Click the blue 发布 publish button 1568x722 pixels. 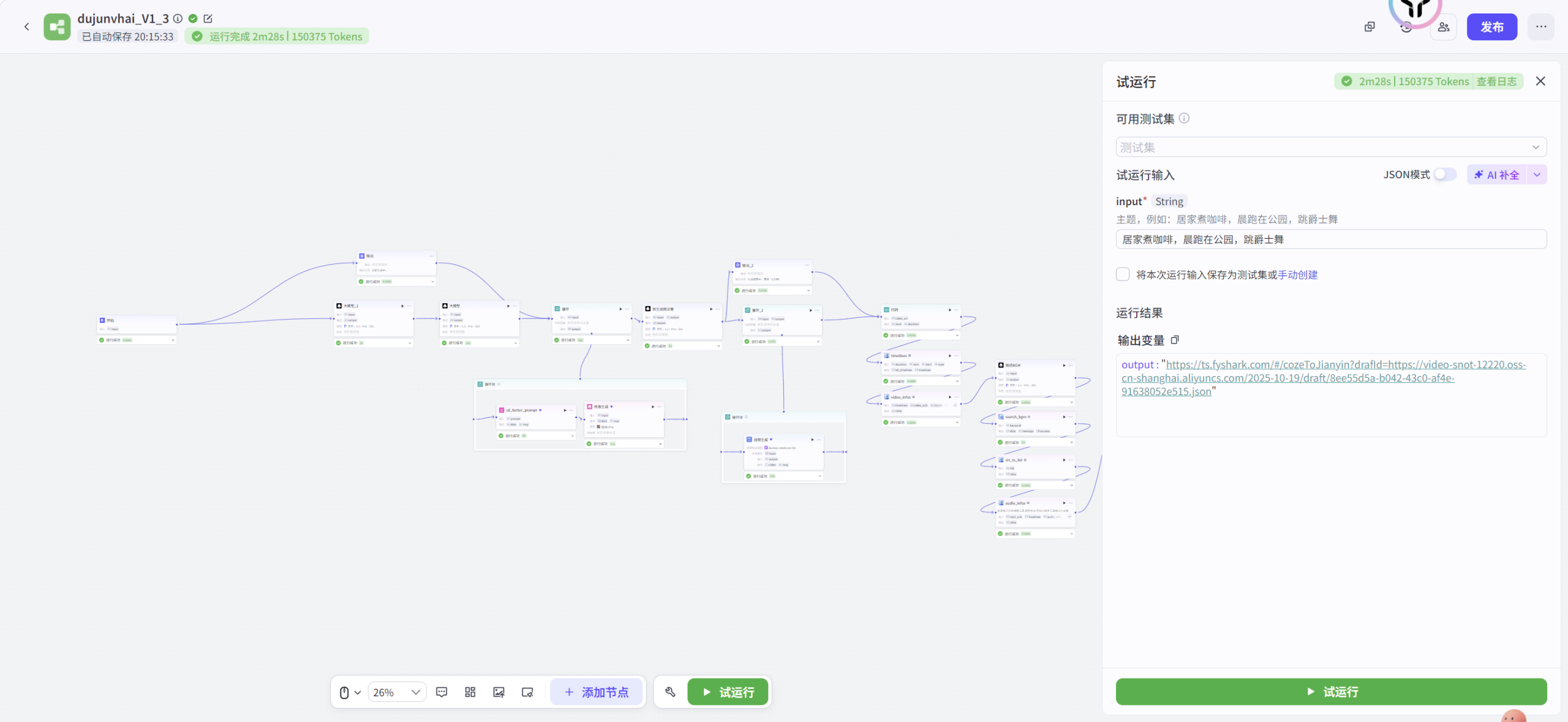1491,27
